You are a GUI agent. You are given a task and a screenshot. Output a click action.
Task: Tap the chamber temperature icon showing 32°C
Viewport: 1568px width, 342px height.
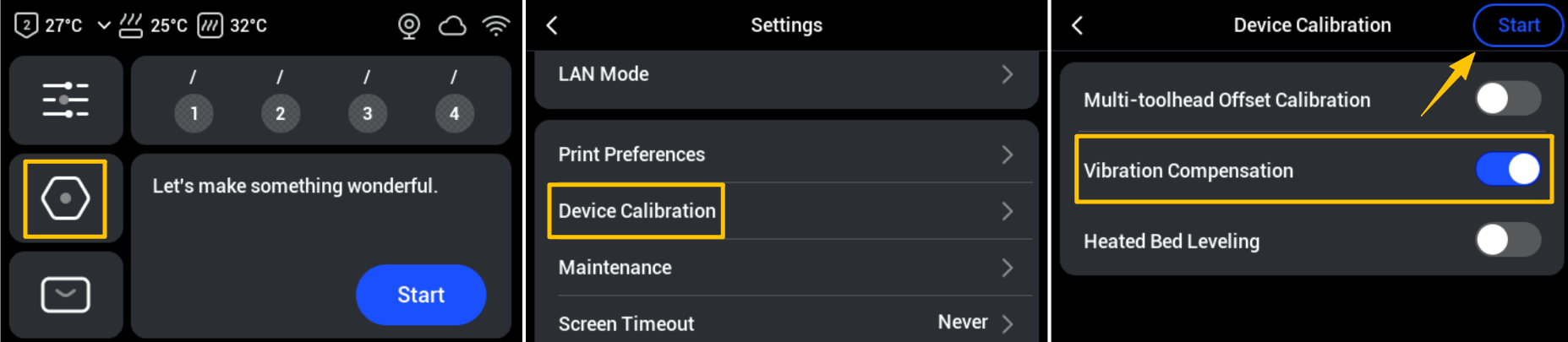tap(210, 25)
